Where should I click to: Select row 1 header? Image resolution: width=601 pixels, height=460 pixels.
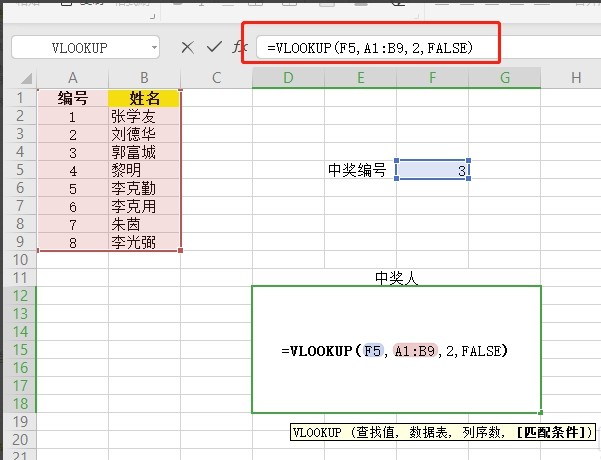click(20, 98)
